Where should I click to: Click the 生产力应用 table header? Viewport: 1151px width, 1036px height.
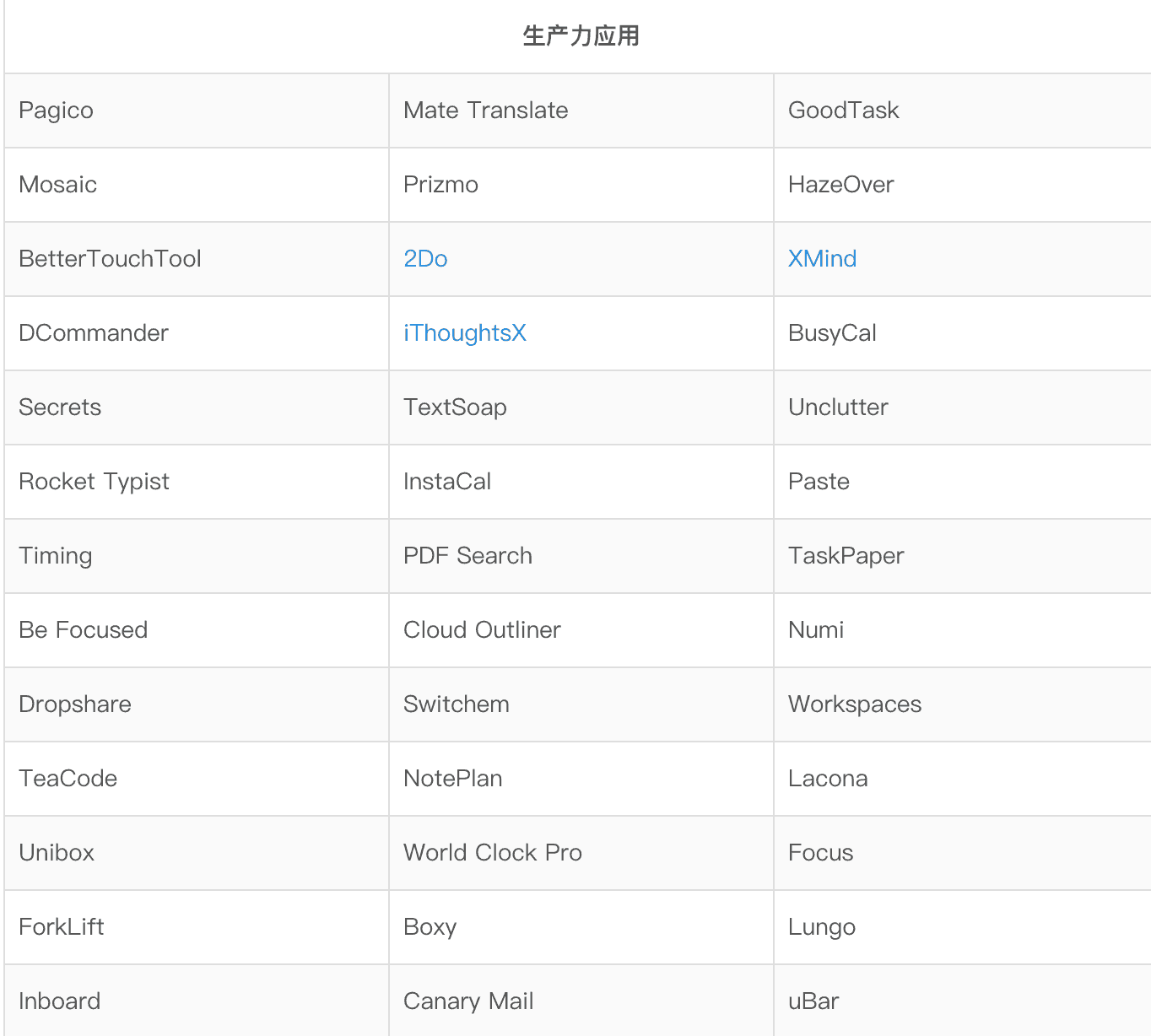point(581,36)
